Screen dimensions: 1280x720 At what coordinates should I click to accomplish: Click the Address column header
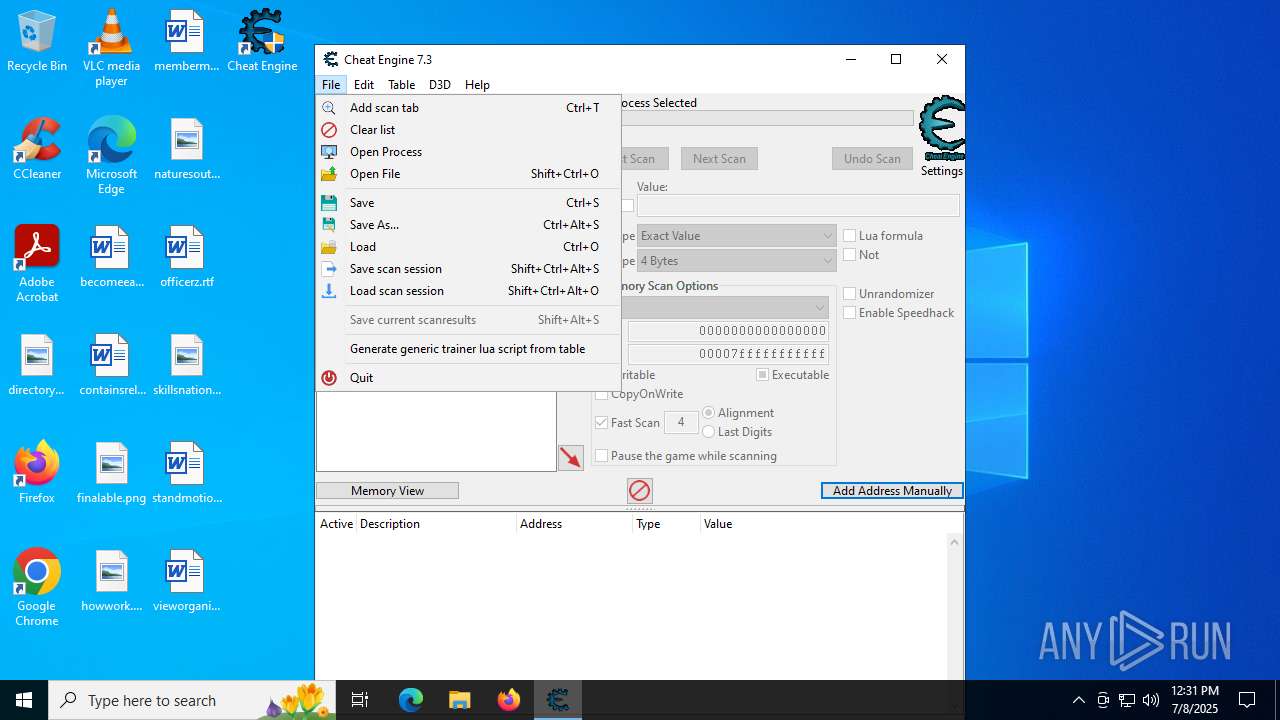(x=575, y=524)
